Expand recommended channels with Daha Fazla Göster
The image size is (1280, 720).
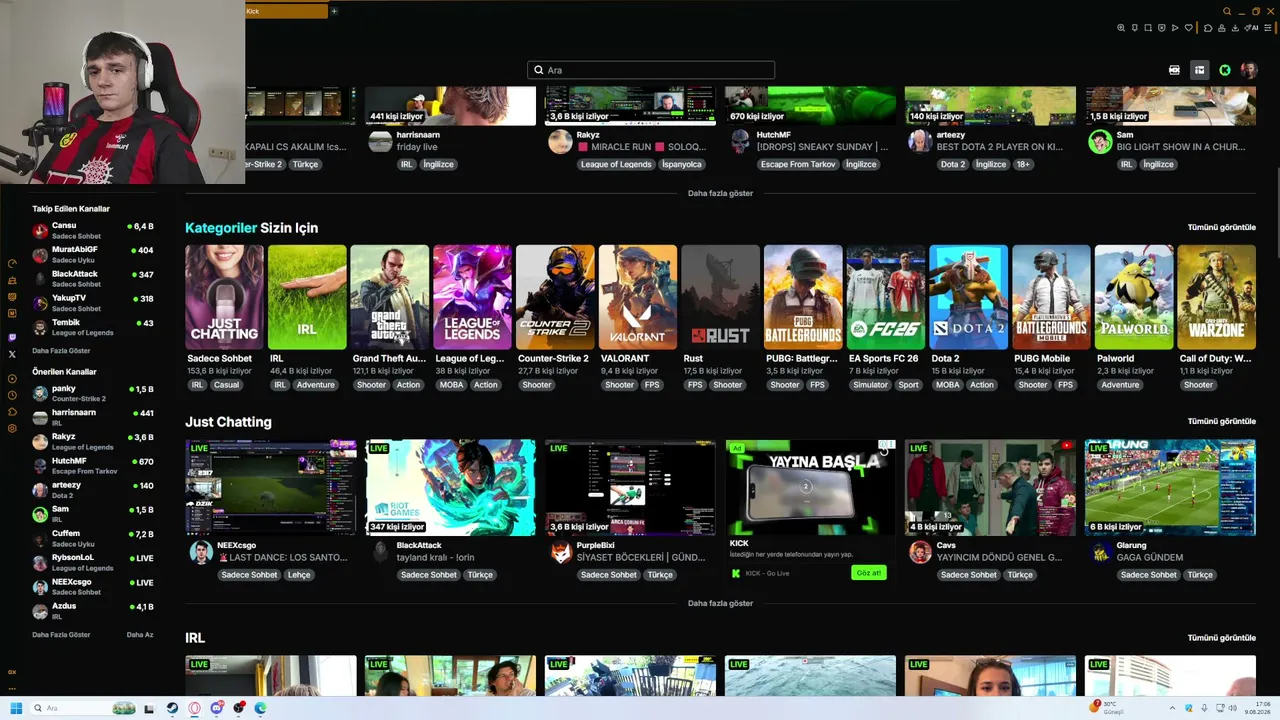pyautogui.click(x=61, y=635)
